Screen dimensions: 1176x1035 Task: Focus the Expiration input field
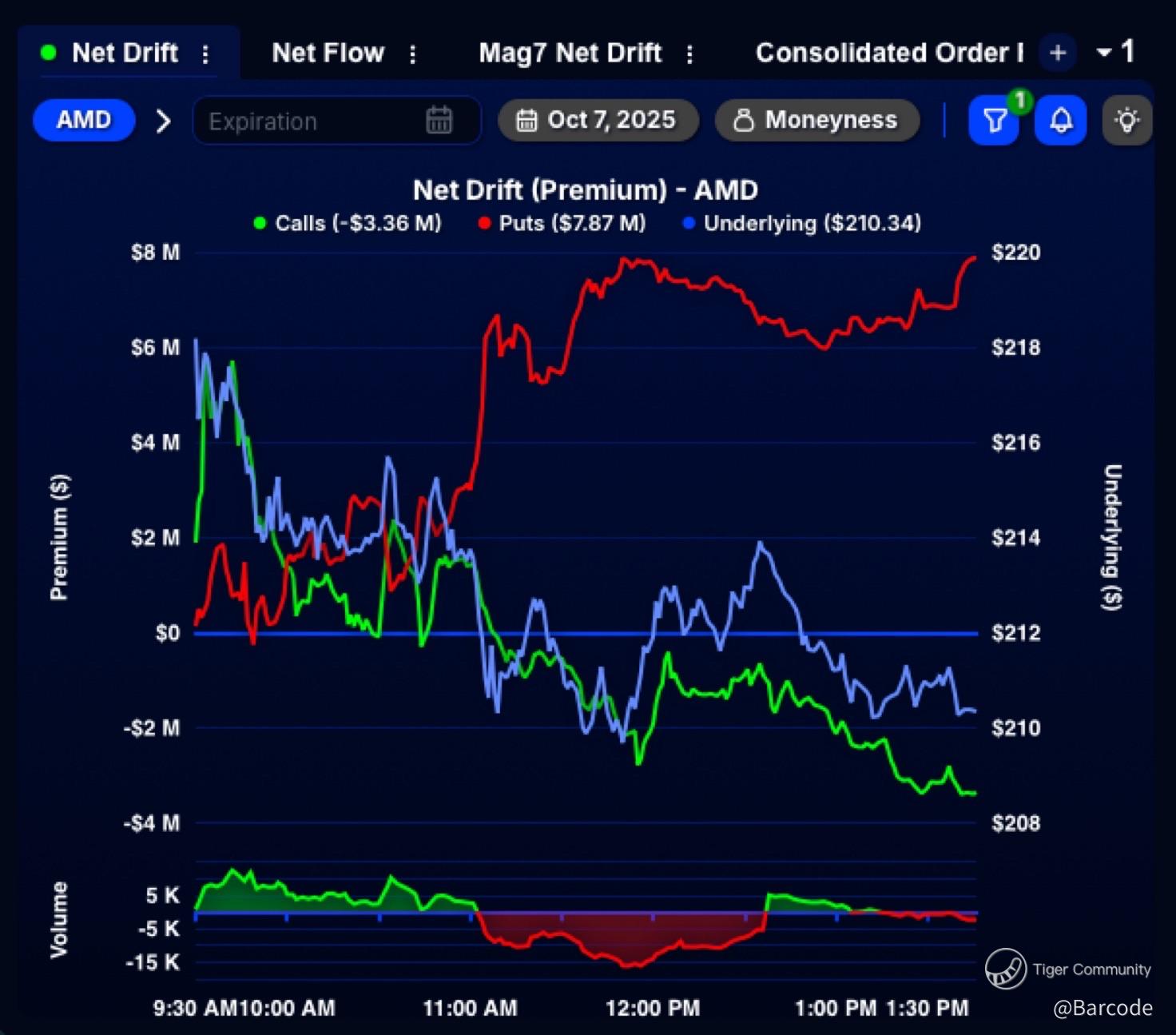point(336,121)
